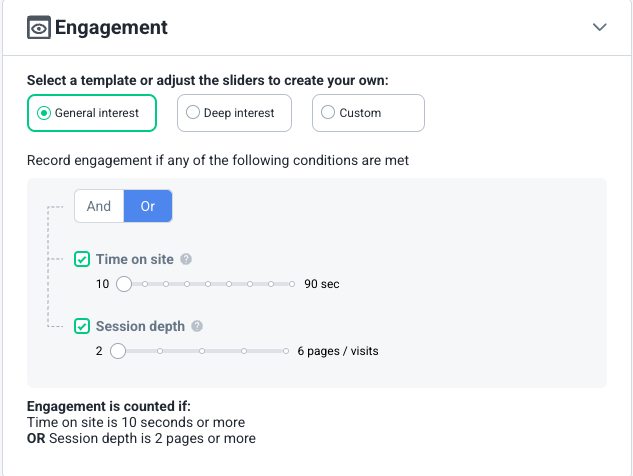The height and width of the screenshot is (476, 633).
Task: Select the General interest template
Action: point(92,113)
